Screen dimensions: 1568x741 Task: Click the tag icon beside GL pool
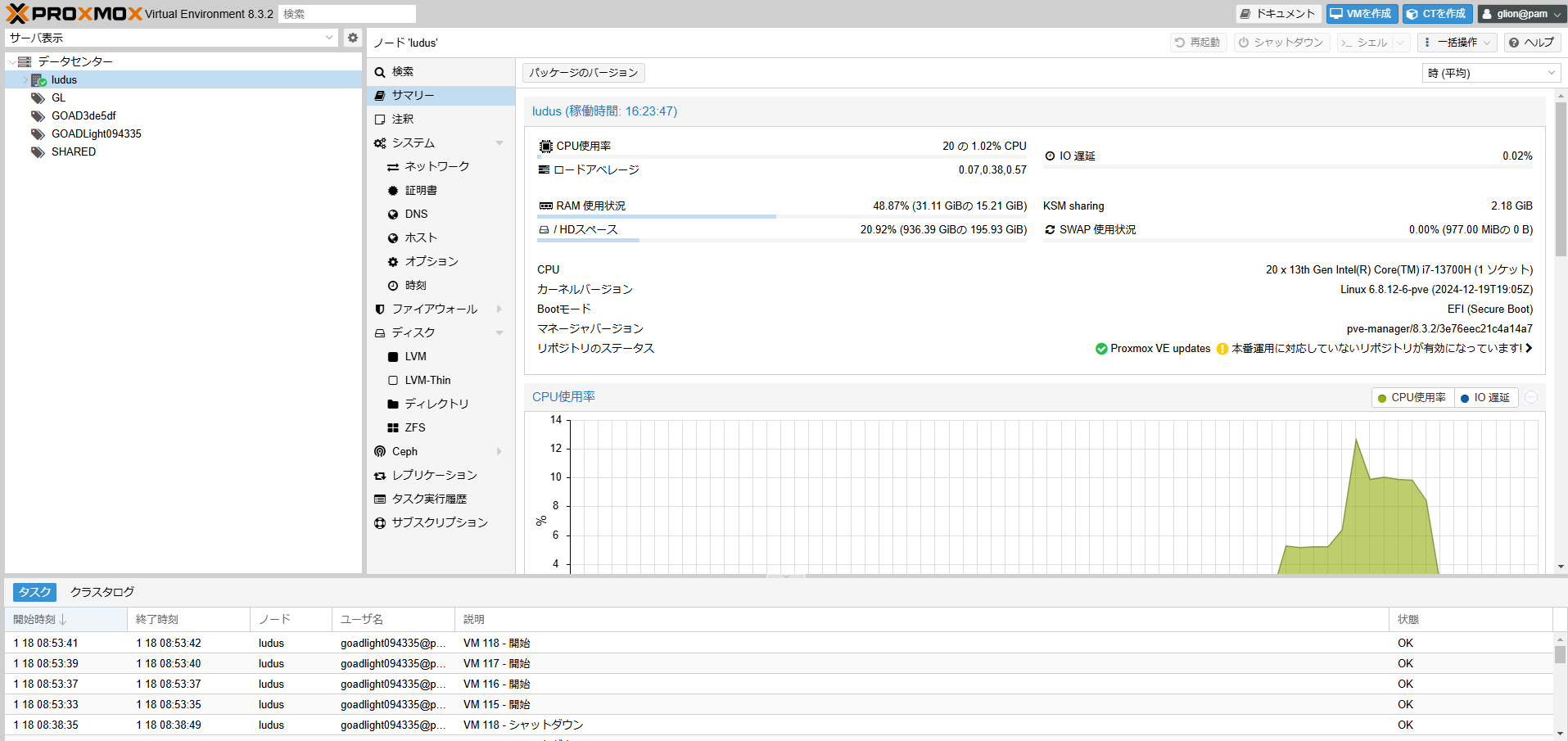pos(38,98)
